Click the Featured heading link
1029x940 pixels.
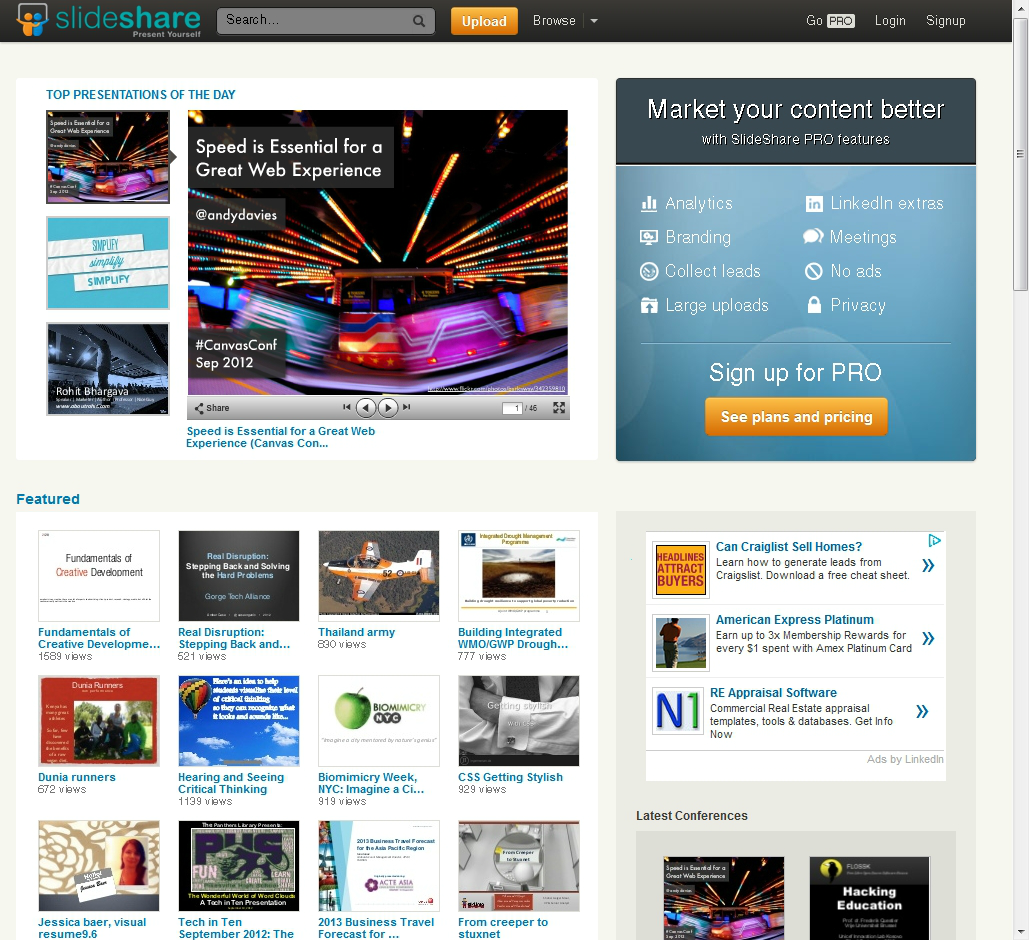[x=48, y=499]
